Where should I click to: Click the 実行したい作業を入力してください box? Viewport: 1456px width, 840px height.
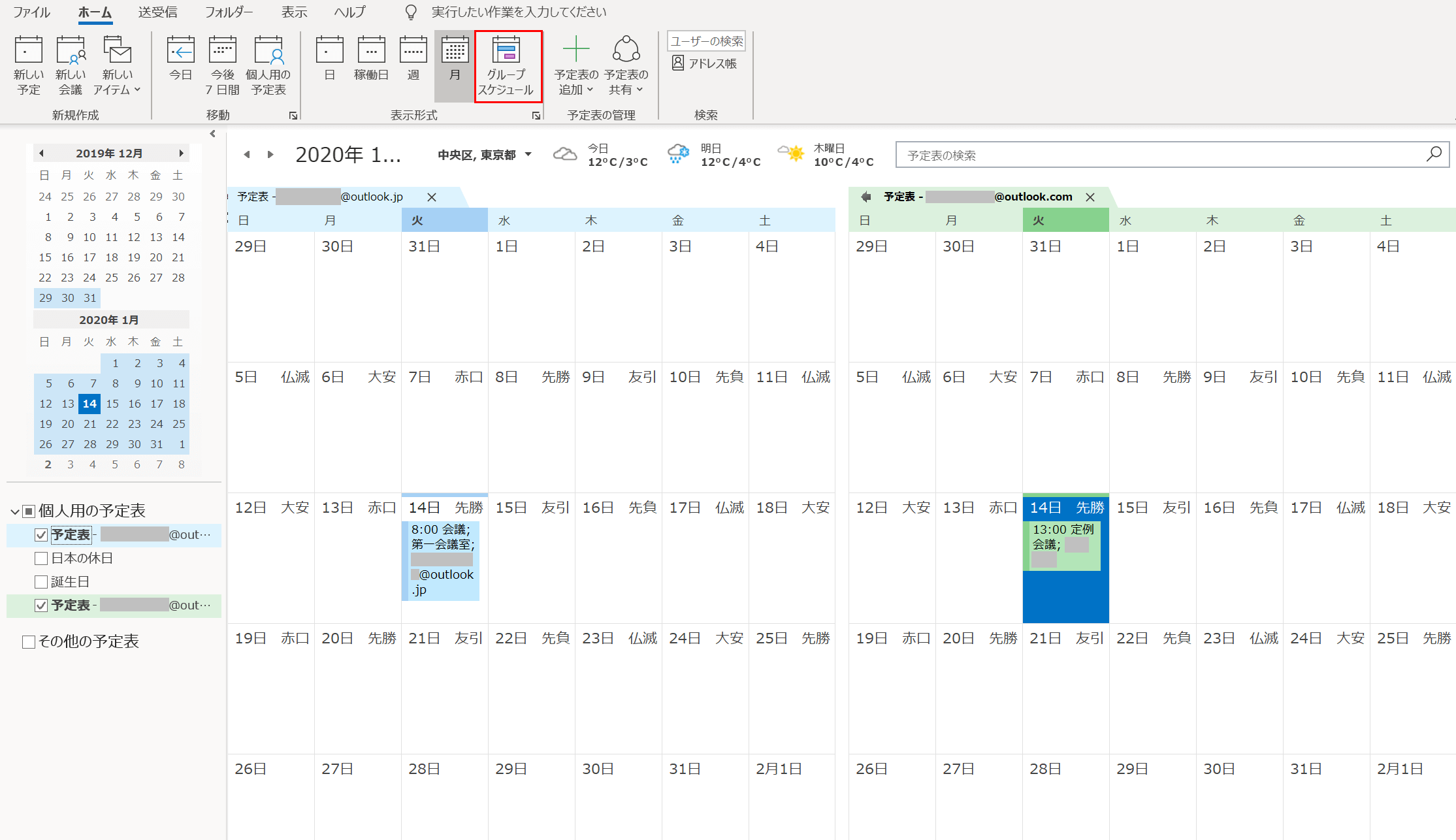point(519,12)
